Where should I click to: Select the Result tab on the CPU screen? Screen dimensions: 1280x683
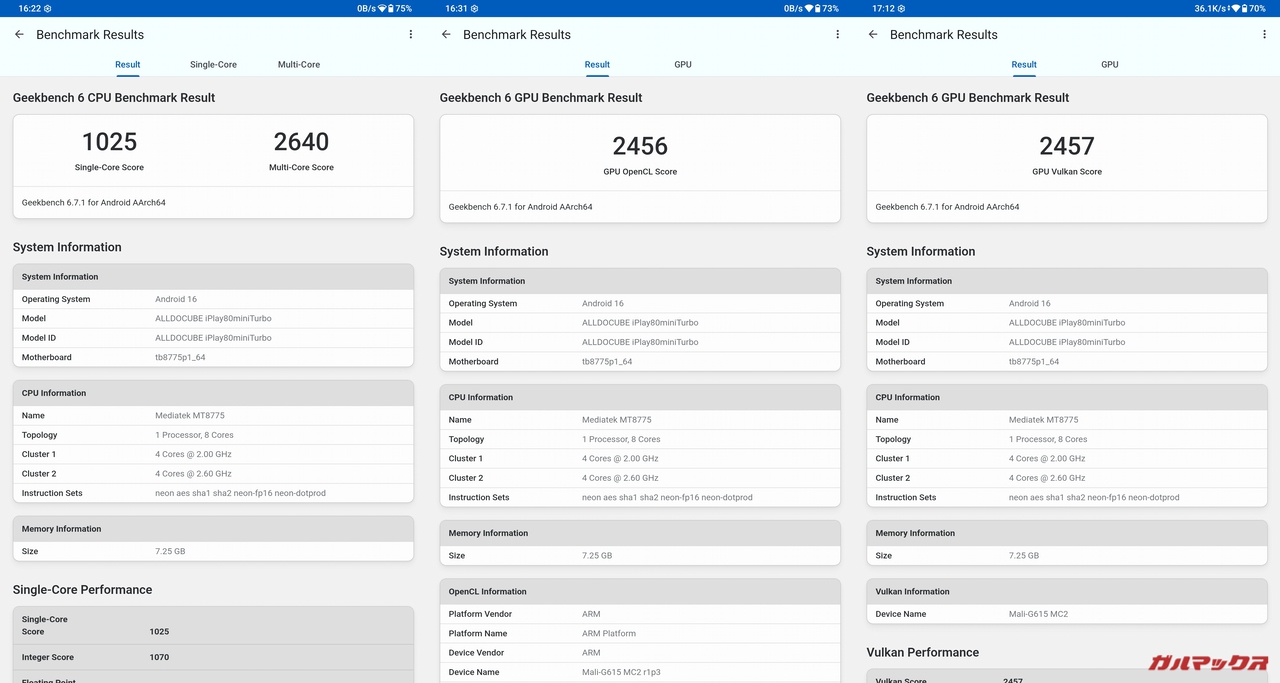pos(127,64)
